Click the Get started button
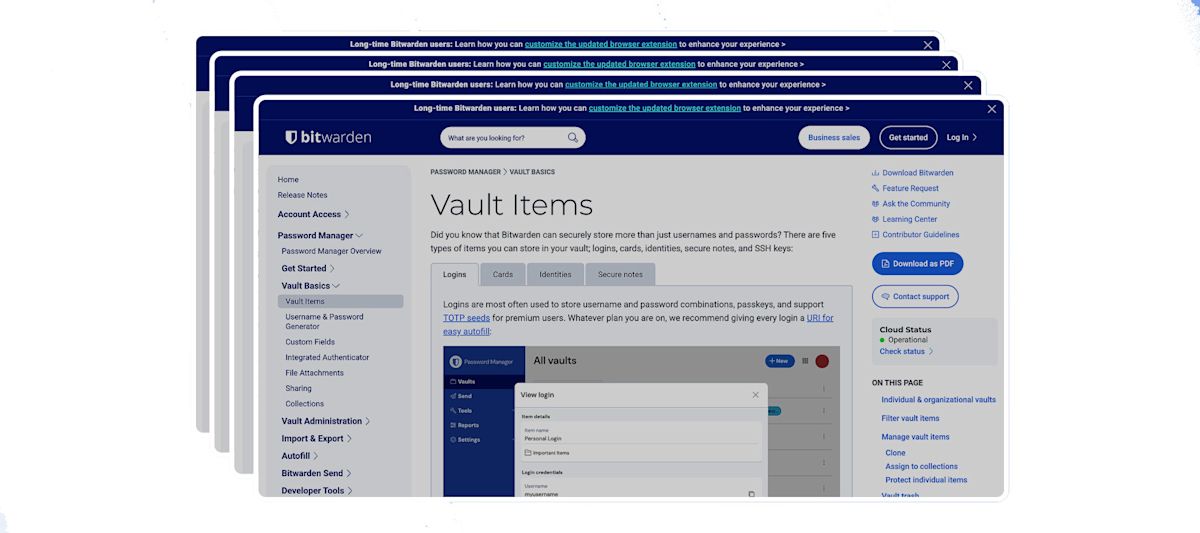This screenshot has width=1200, height=533. (908, 138)
